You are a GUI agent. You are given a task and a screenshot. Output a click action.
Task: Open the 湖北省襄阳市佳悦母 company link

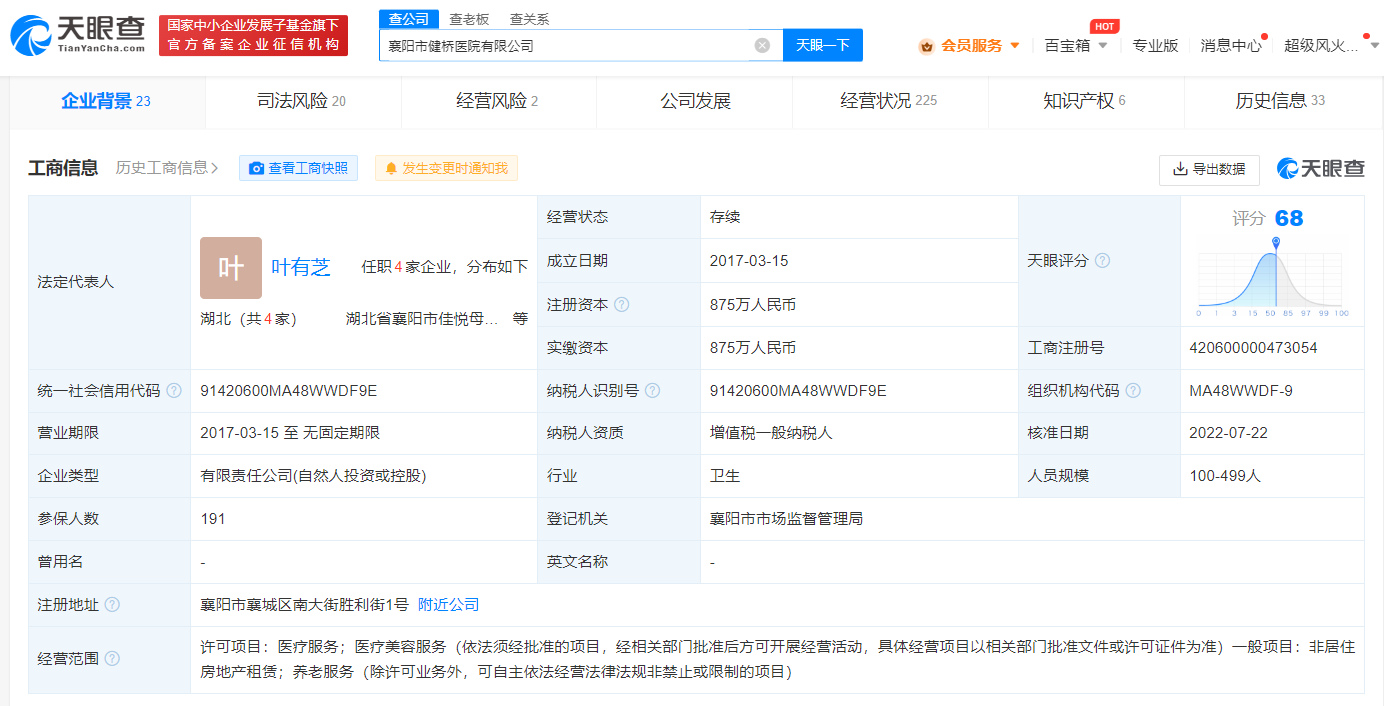[x=422, y=319]
